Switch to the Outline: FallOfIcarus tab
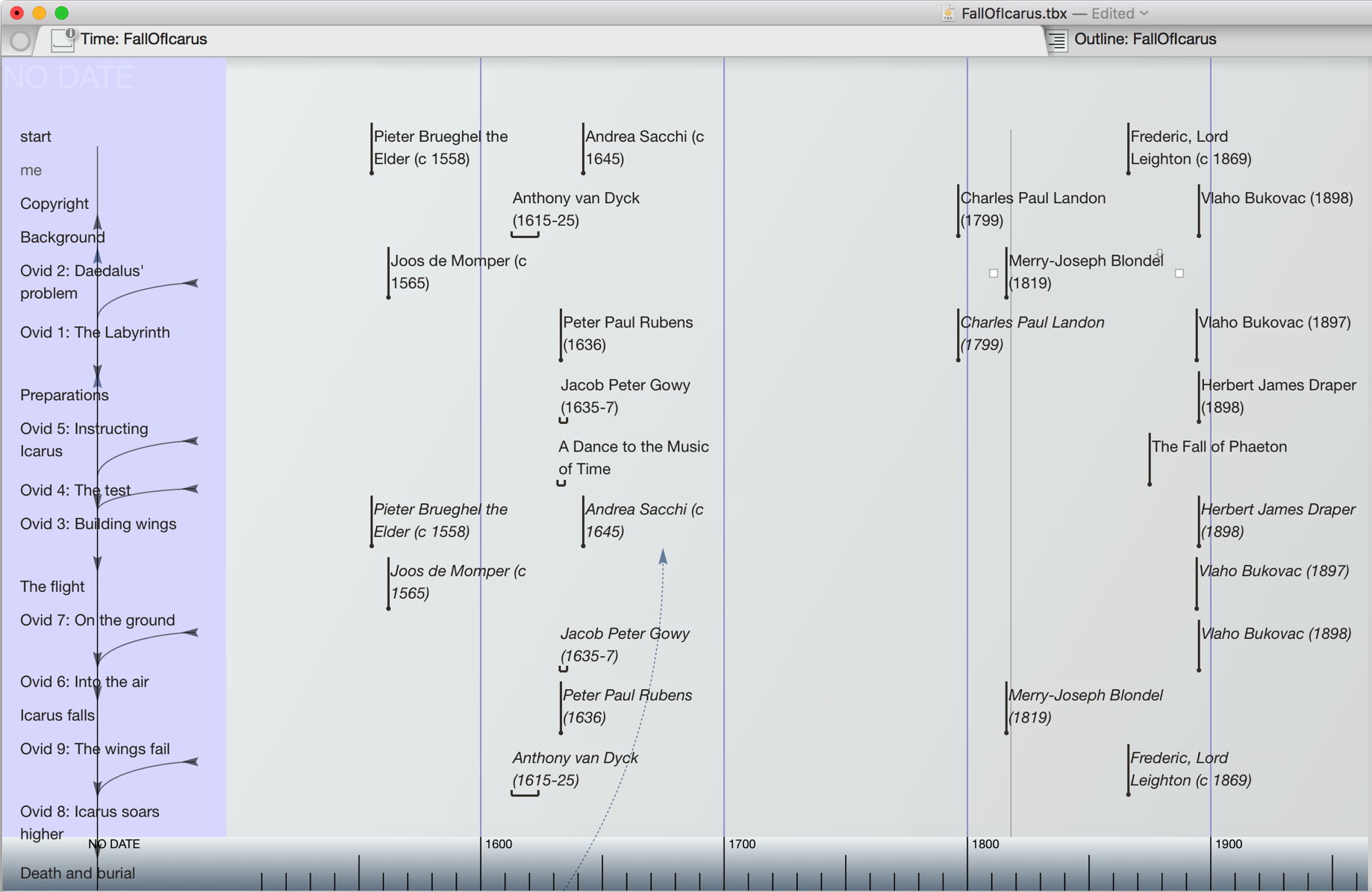Image resolution: width=1372 pixels, height=892 pixels. pyautogui.click(x=1144, y=40)
